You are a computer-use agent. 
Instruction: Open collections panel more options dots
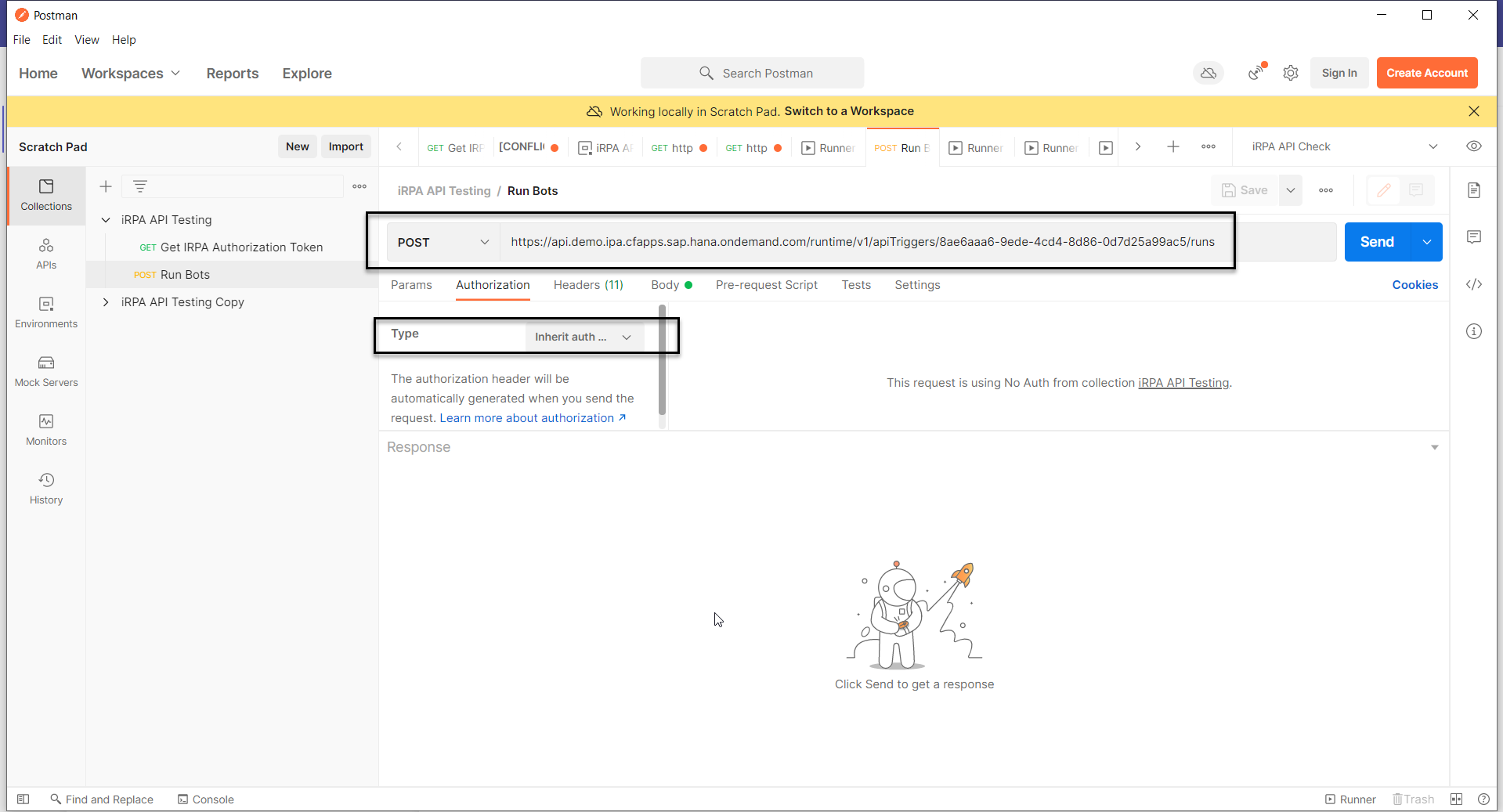359,186
